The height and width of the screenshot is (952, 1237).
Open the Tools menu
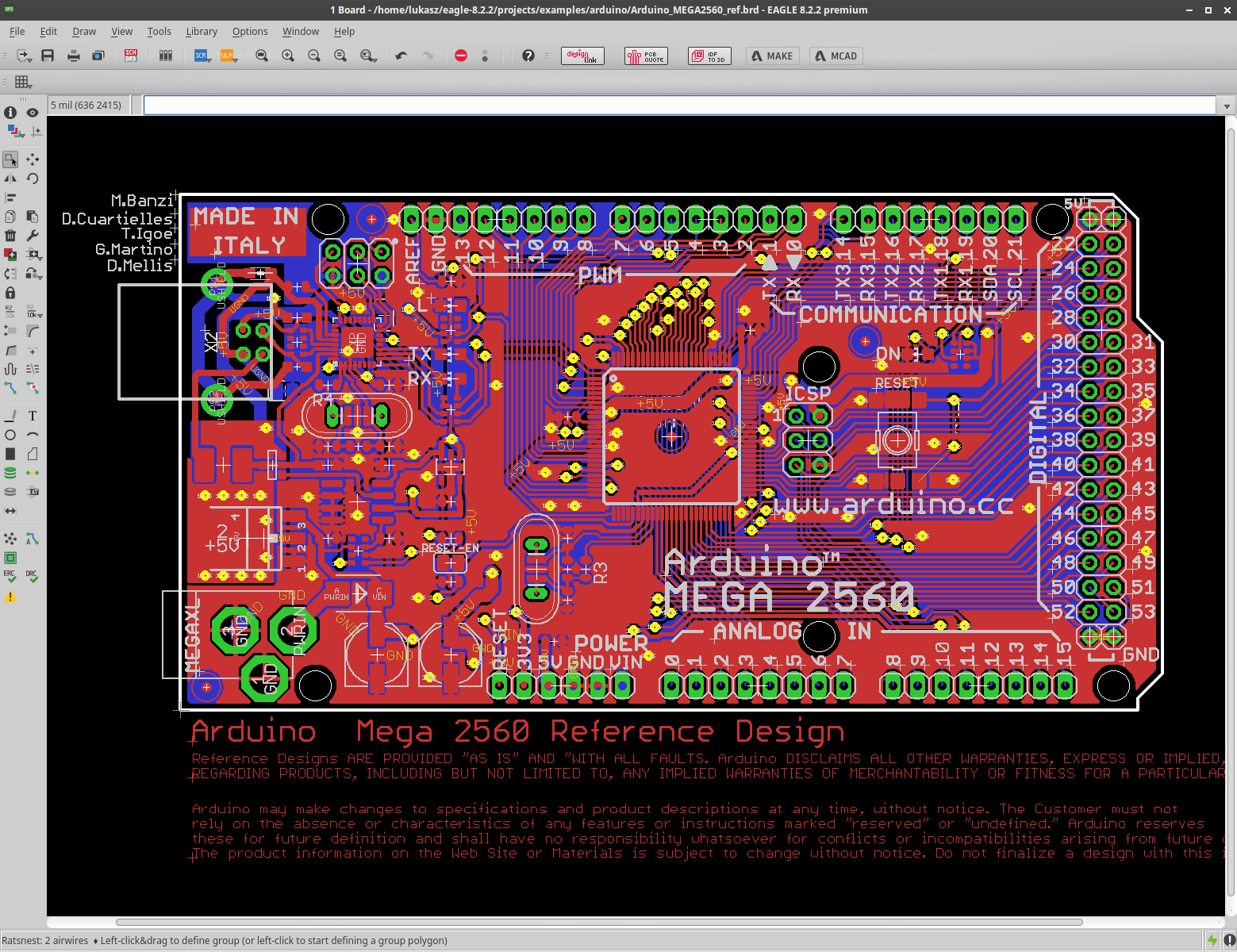[x=159, y=32]
